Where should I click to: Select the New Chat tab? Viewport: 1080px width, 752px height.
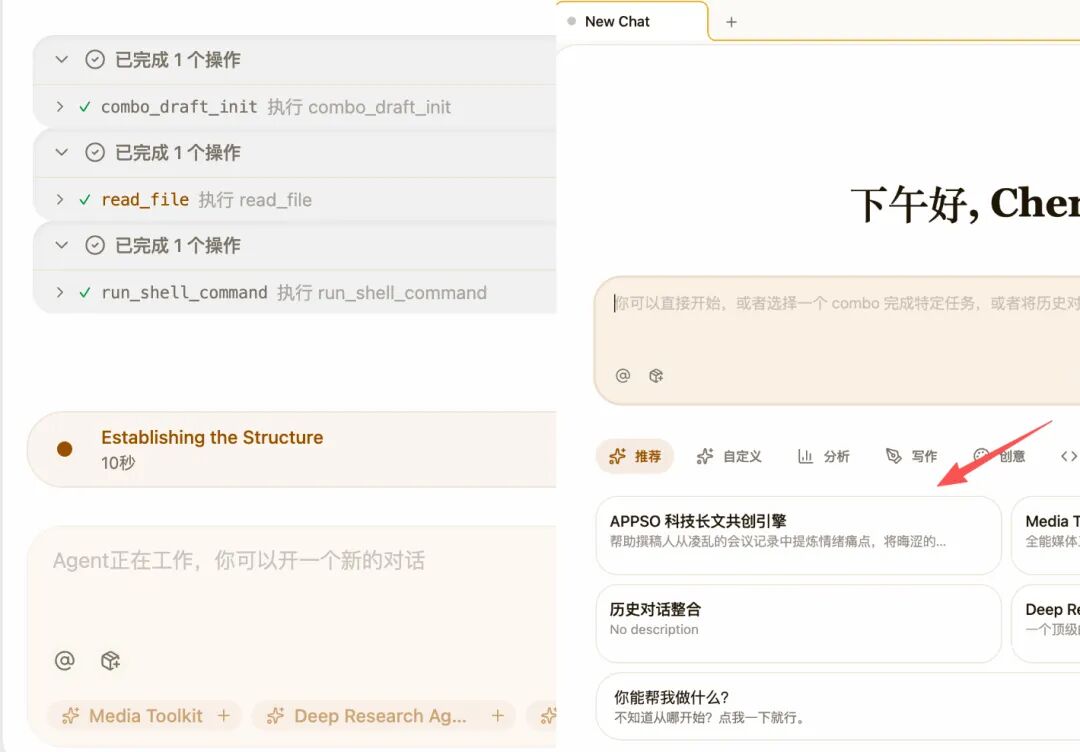point(616,20)
